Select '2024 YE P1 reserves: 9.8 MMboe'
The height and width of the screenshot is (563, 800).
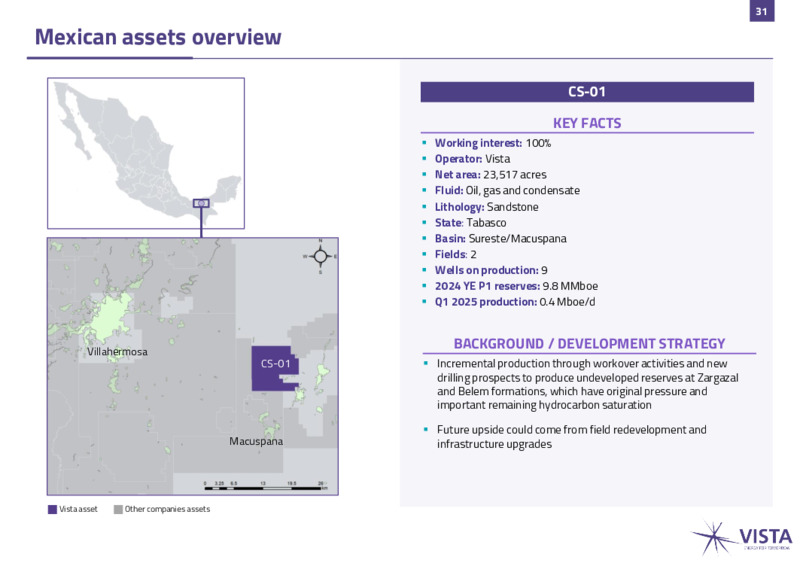point(516,286)
